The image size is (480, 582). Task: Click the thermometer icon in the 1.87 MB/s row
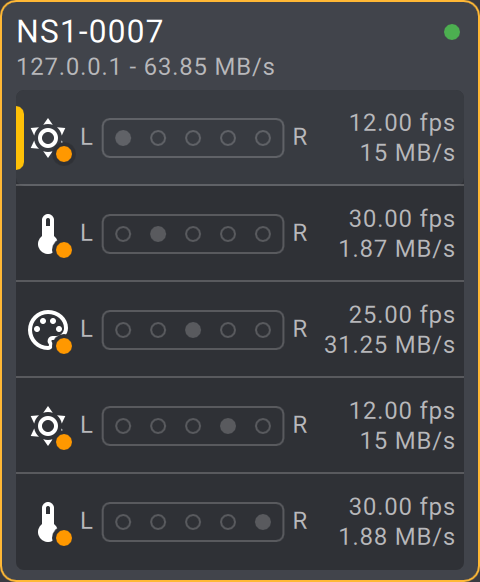click(48, 234)
